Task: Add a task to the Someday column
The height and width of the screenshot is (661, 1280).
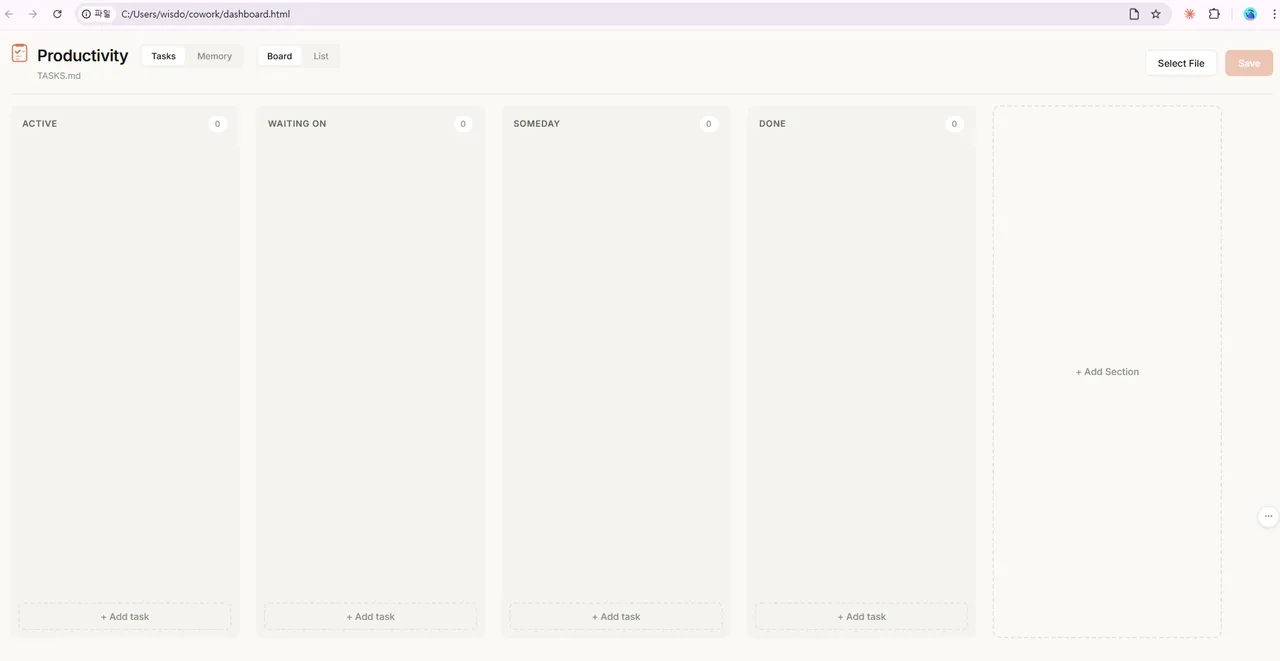Action: point(616,616)
